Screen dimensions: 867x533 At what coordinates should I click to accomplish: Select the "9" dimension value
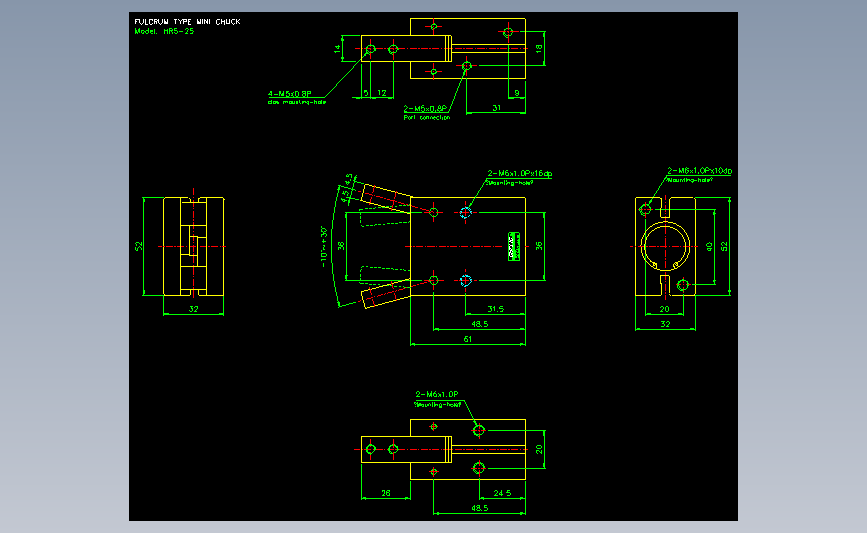[517, 93]
